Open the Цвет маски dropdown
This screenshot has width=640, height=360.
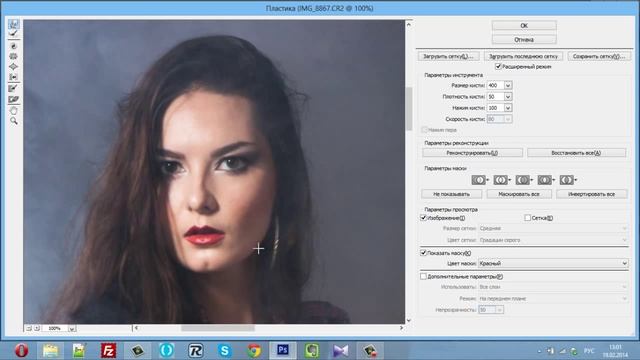553,264
